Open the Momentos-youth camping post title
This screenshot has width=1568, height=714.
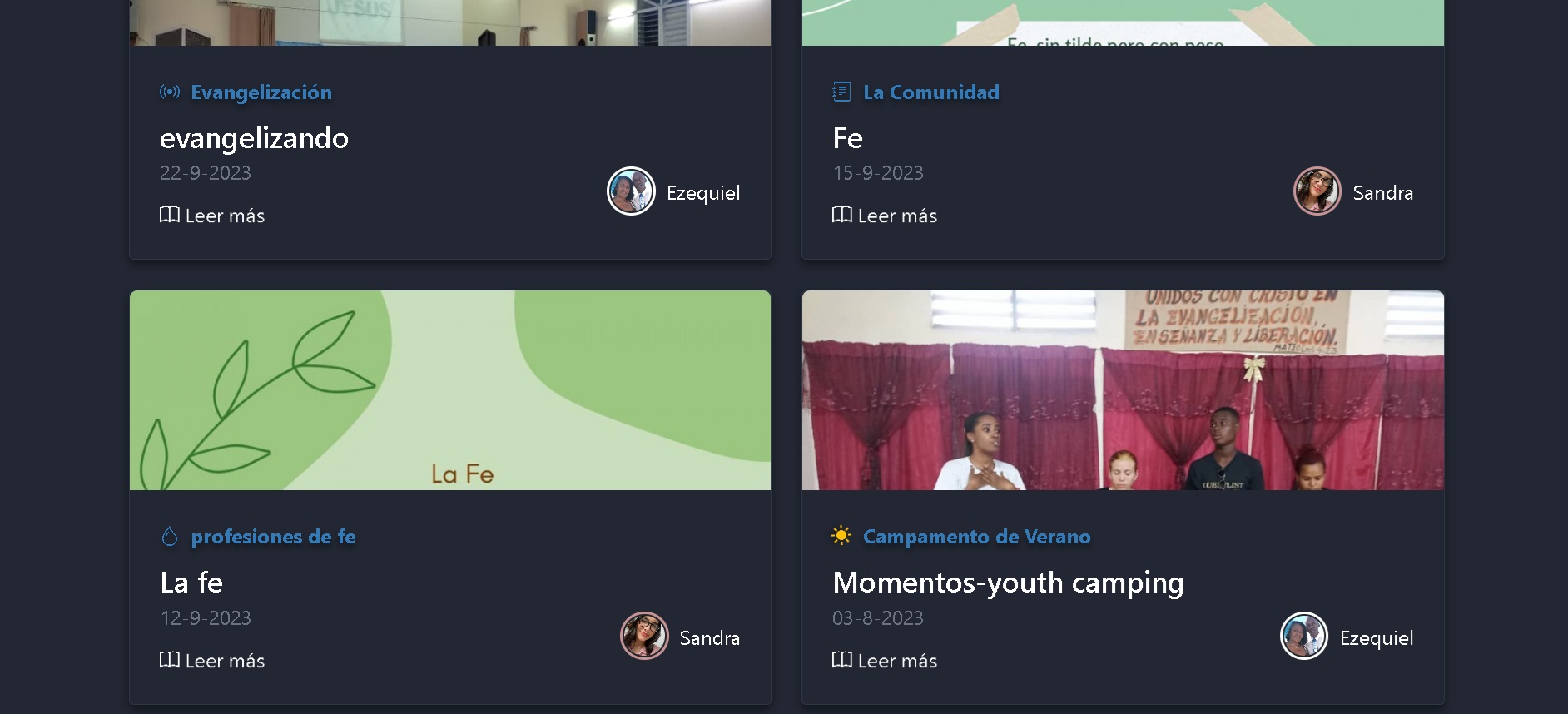coord(1008,583)
